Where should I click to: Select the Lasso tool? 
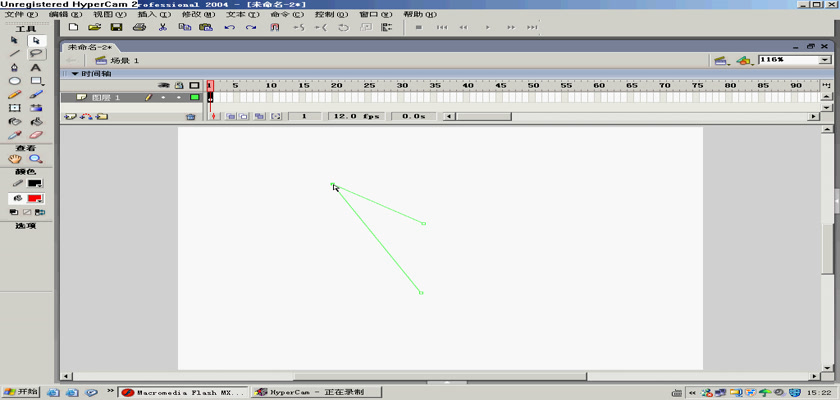36,54
